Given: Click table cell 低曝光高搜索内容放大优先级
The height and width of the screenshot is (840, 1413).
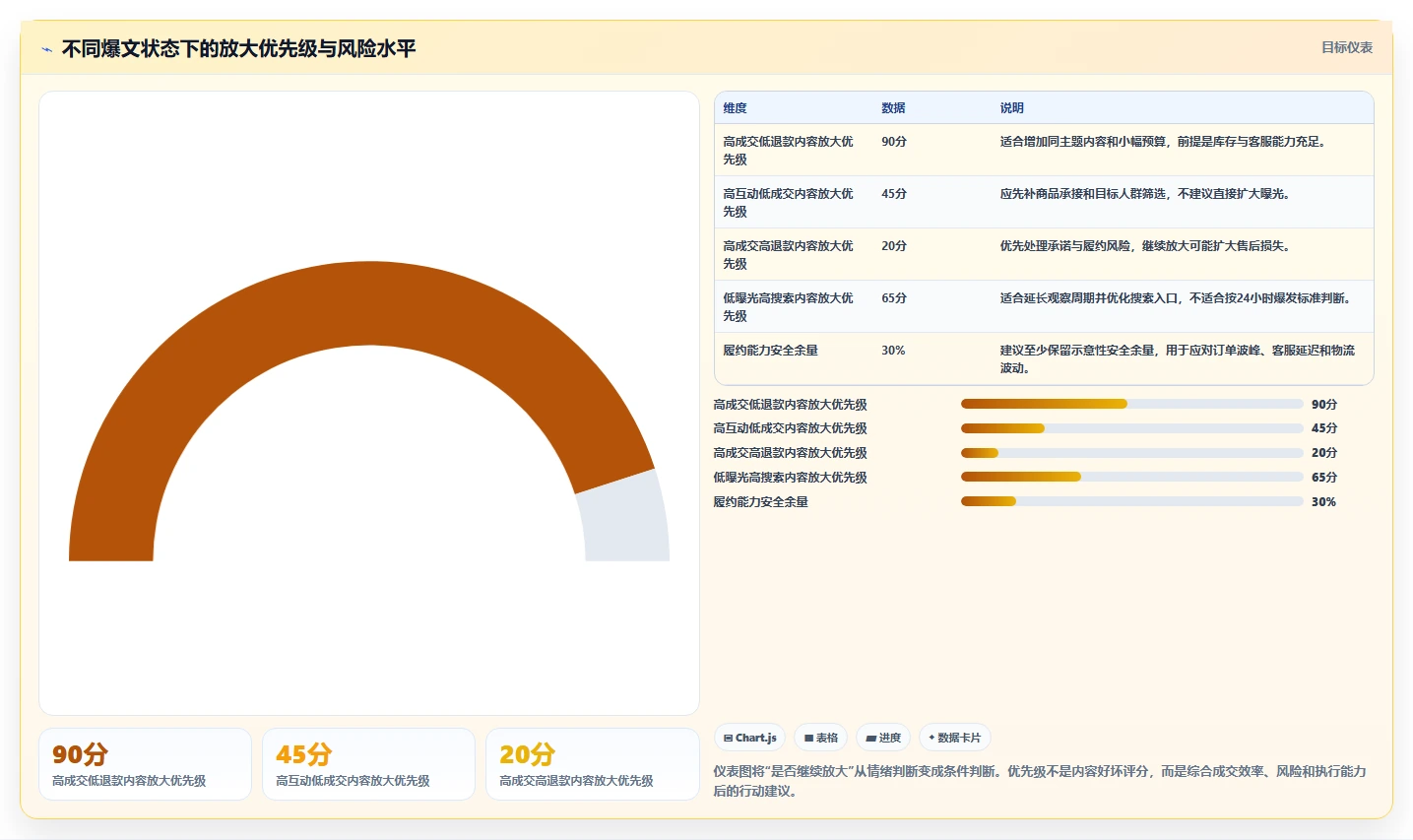Looking at the screenshot, I should [788, 307].
